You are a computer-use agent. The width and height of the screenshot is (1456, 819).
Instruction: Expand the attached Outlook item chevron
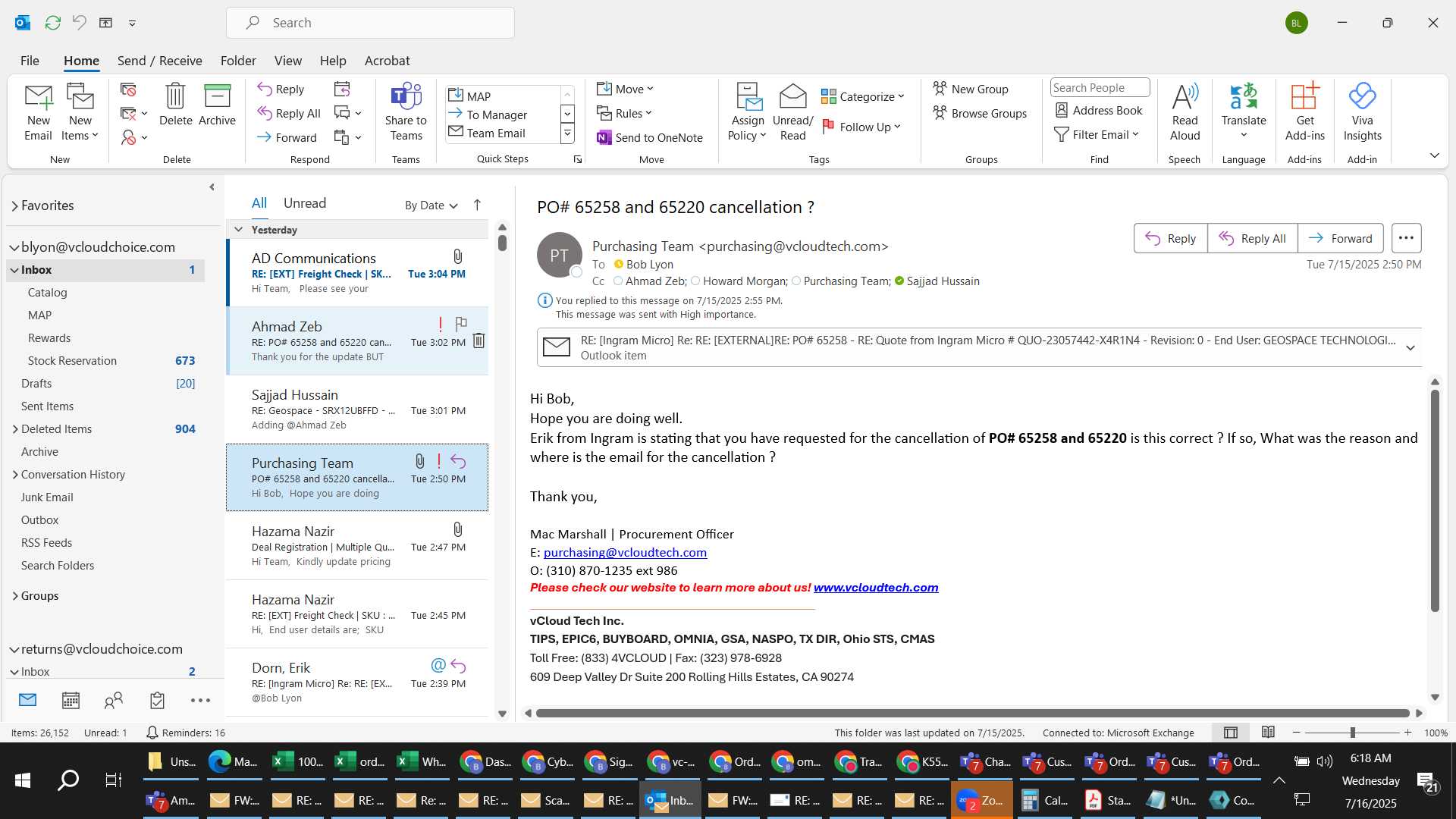[1410, 348]
